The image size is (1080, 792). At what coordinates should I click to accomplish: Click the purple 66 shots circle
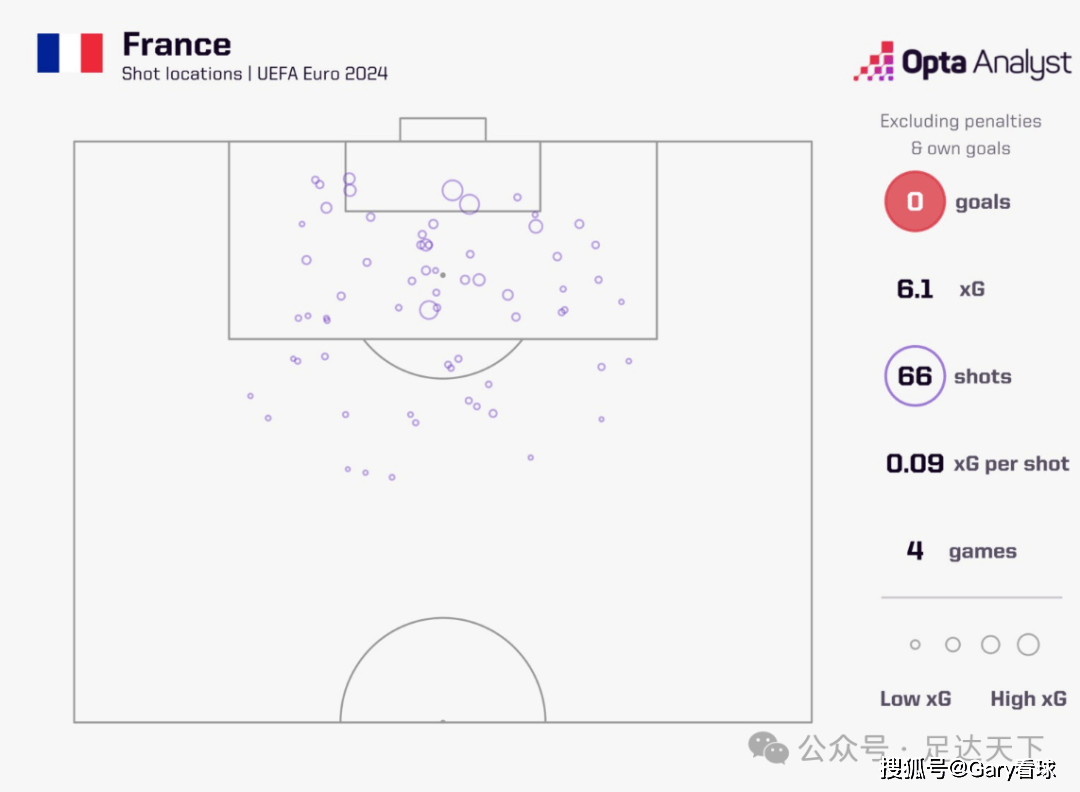point(914,376)
